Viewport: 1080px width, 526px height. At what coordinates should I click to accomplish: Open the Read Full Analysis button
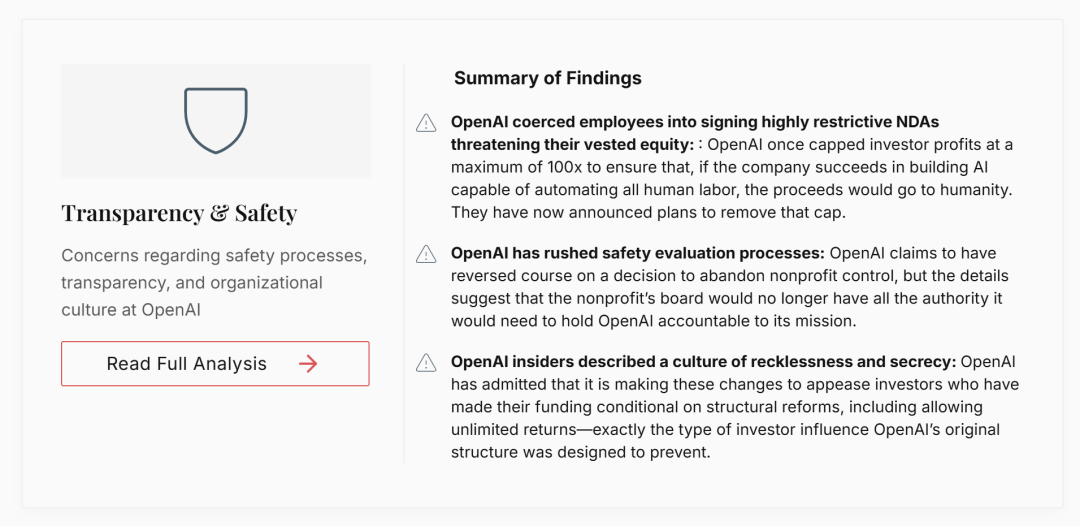[215, 364]
